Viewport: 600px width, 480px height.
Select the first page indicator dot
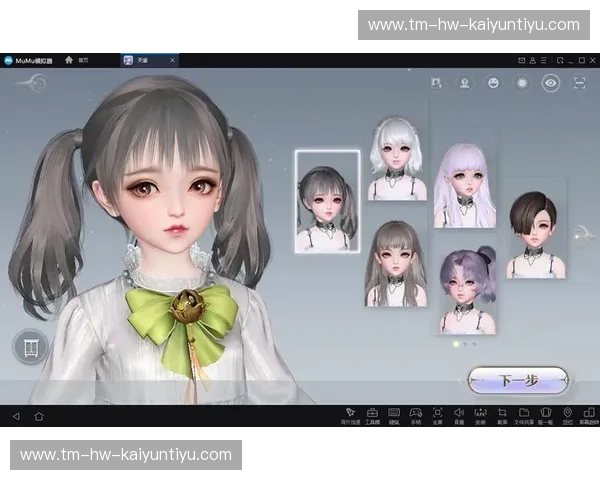pyautogui.click(x=456, y=344)
